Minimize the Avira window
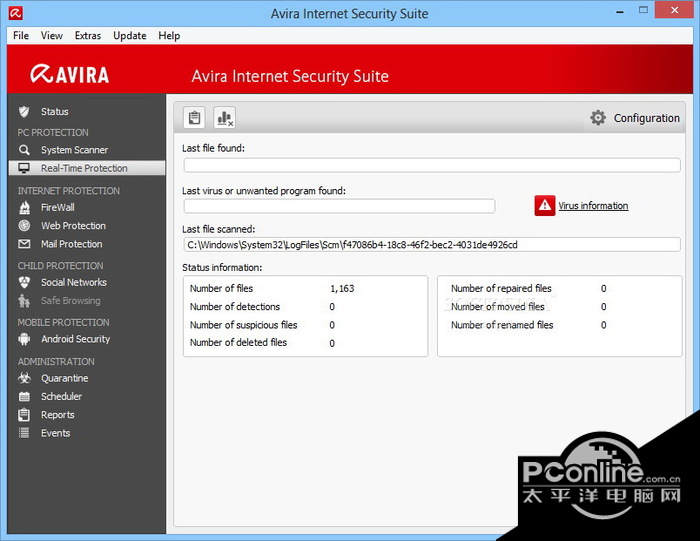This screenshot has width=700, height=541. coord(620,12)
